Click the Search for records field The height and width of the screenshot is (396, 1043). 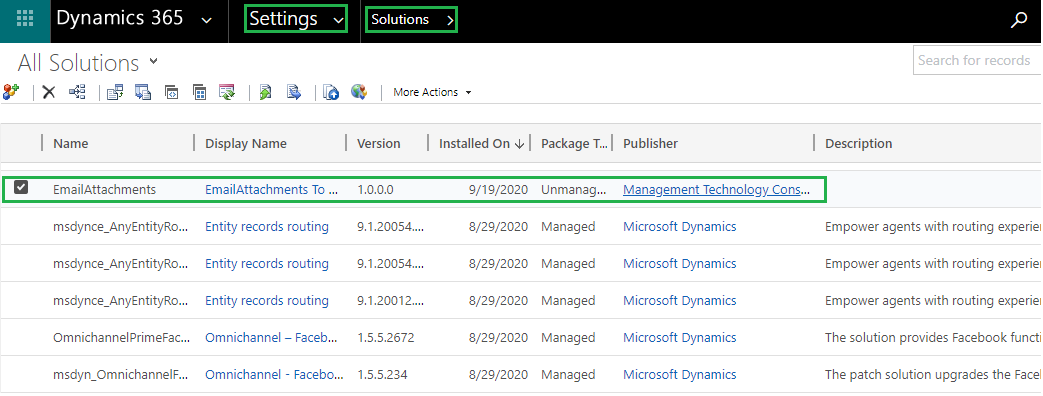coord(977,61)
